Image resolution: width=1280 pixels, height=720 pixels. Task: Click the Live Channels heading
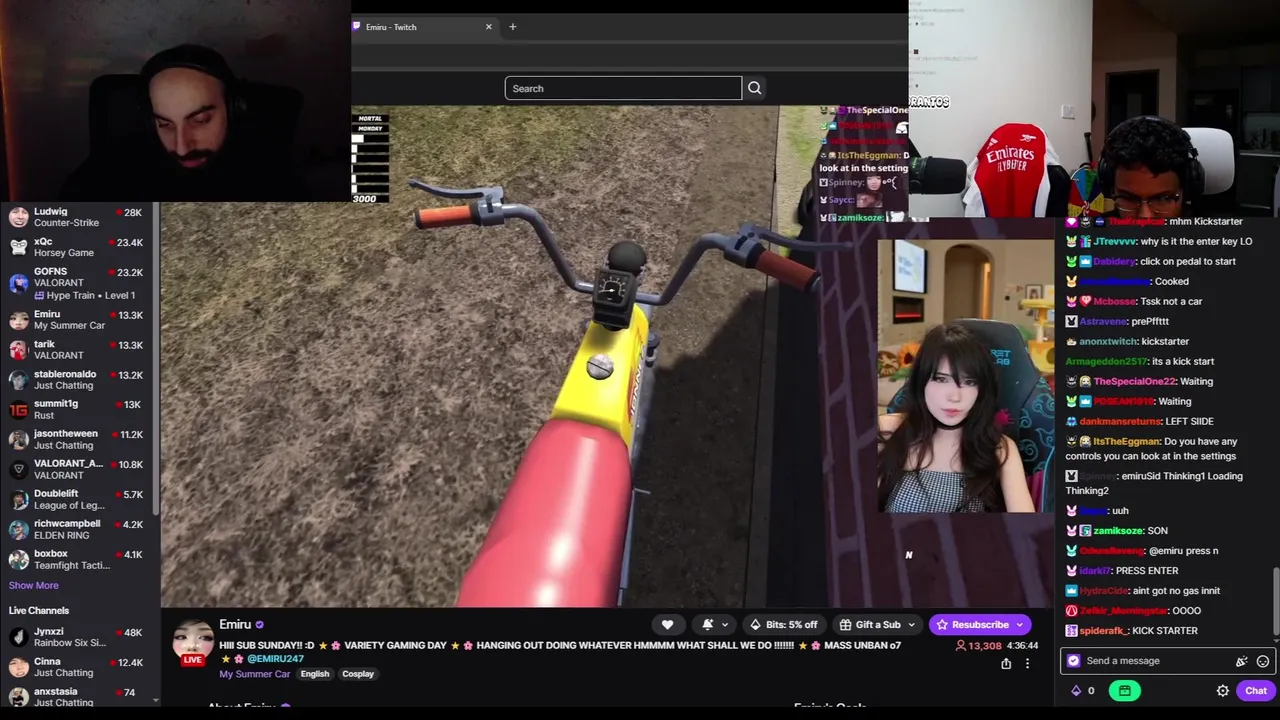click(39, 611)
